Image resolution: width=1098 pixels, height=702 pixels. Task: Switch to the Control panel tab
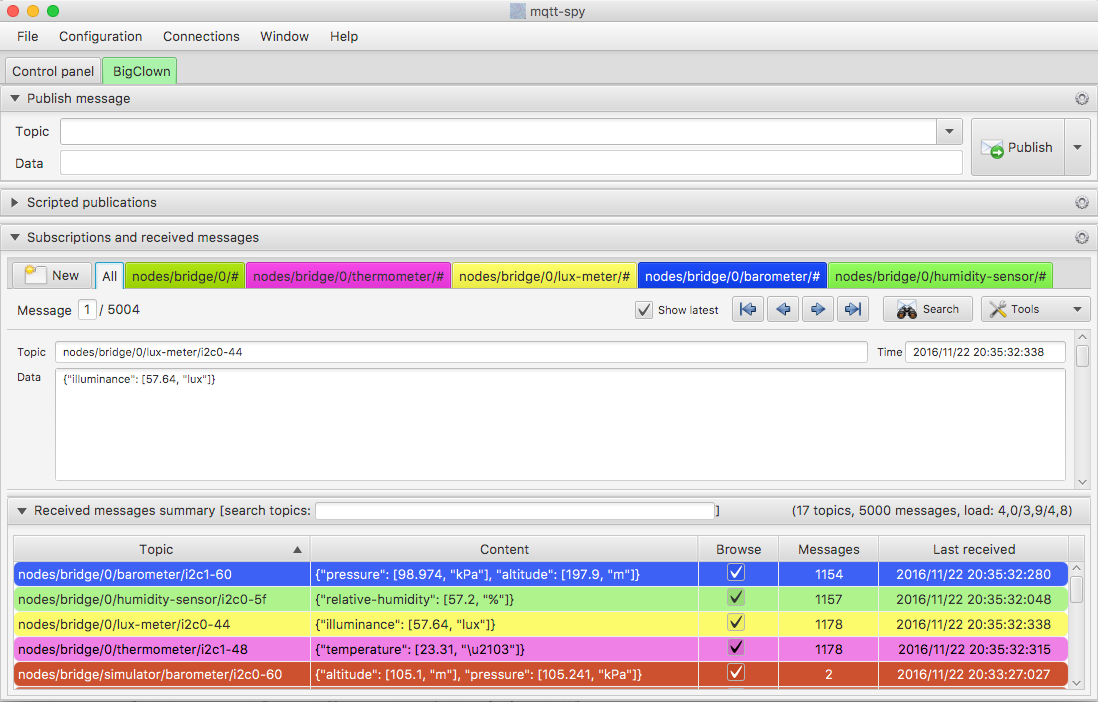53,71
